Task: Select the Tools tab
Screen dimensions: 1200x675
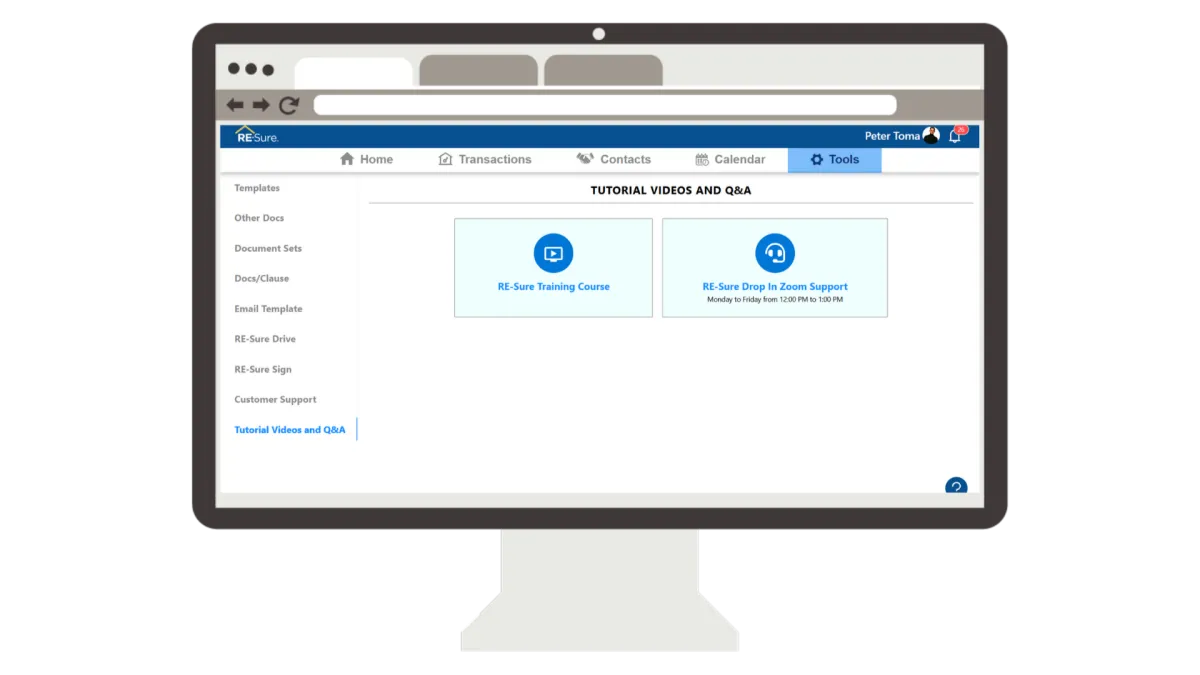Action: (x=835, y=160)
